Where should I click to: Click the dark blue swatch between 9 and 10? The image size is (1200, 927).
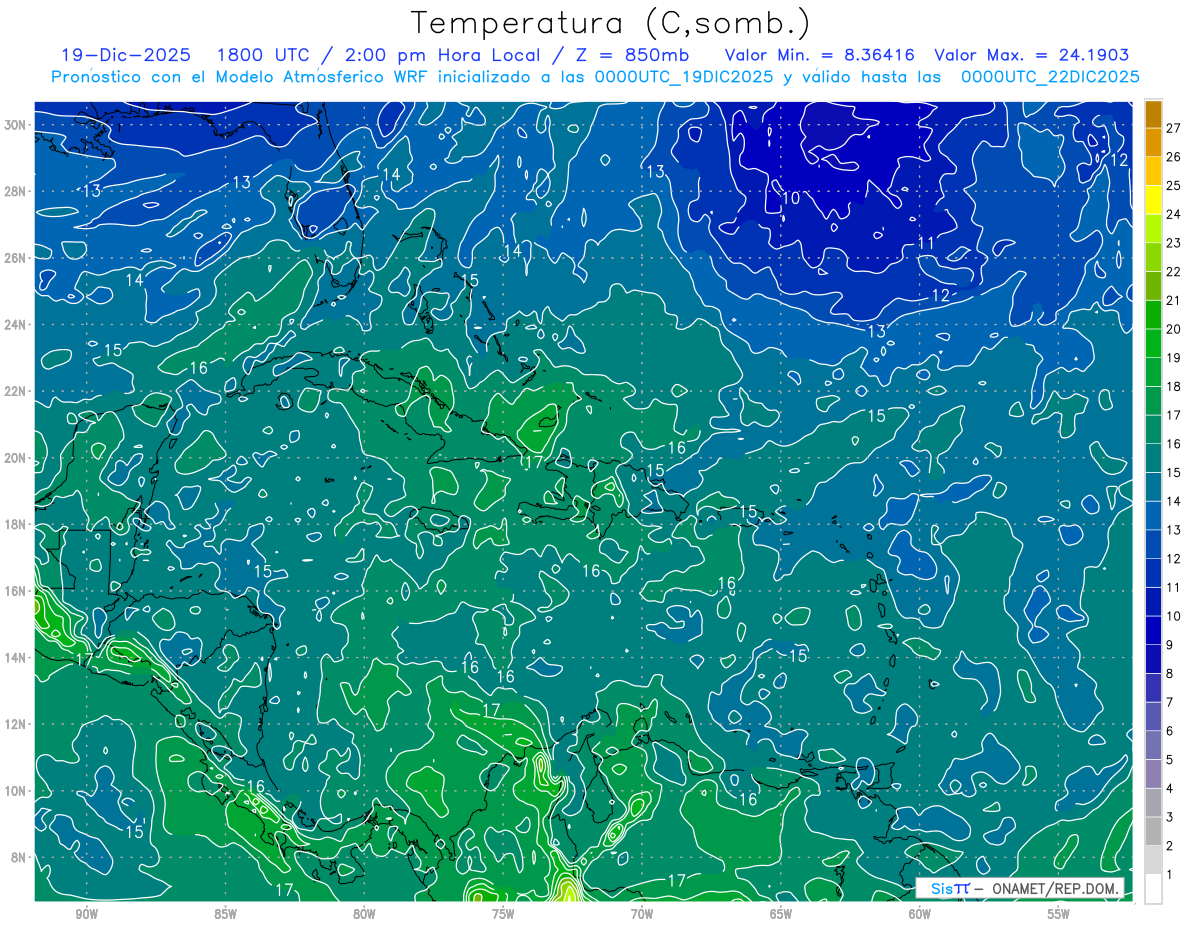pos(1153,631)
